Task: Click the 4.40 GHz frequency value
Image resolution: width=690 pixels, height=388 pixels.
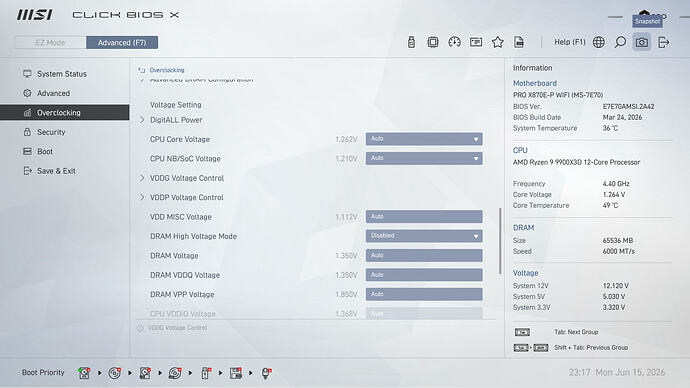Action: [616, 184]
